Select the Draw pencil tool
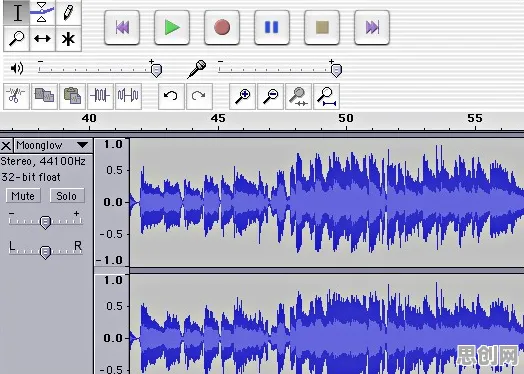Screen dimensions: 524x374 coord(68,13)
